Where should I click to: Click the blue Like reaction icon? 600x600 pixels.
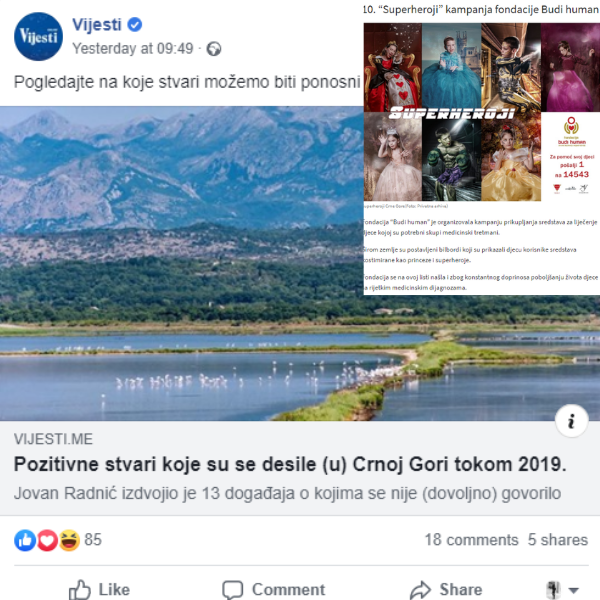25,540
